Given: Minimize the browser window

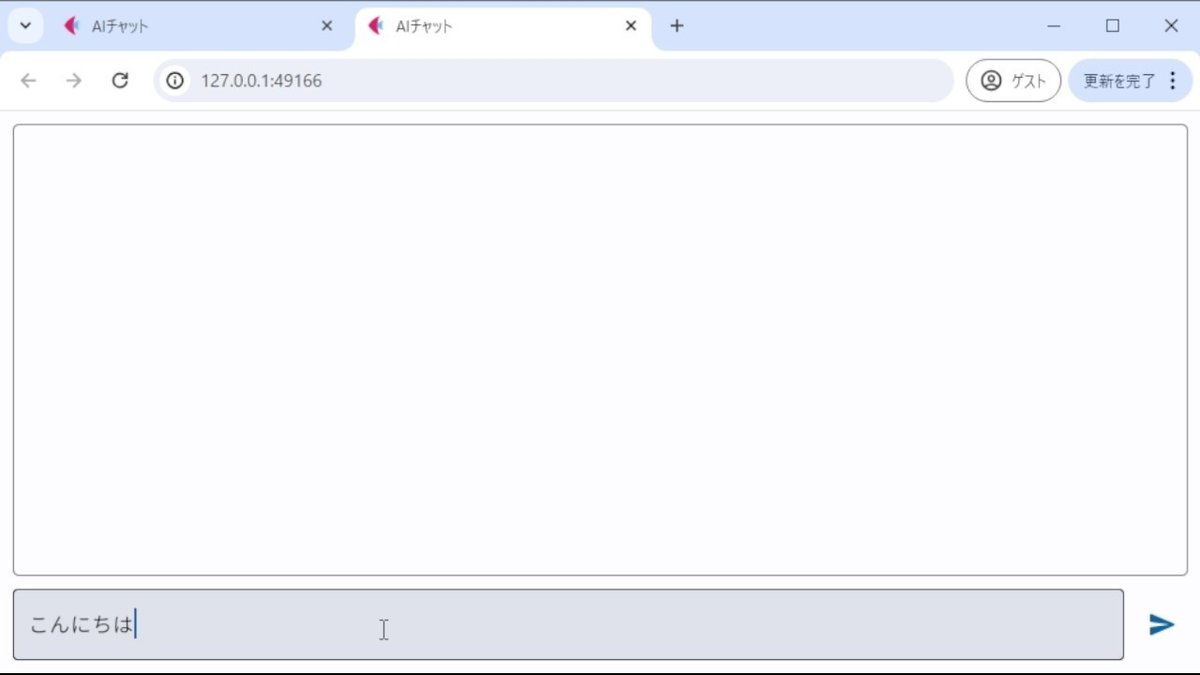Looking at the screenshot, I should [x=1054, y=26].
